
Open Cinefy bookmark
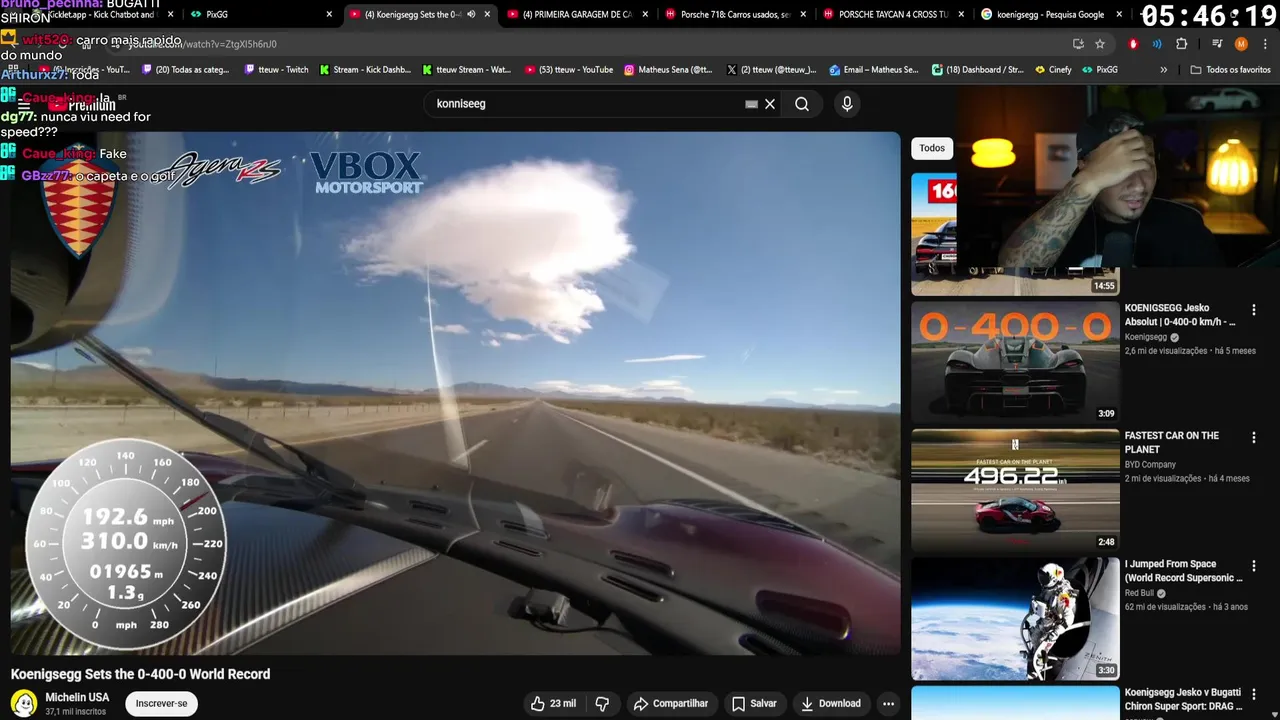point(1053,70)
